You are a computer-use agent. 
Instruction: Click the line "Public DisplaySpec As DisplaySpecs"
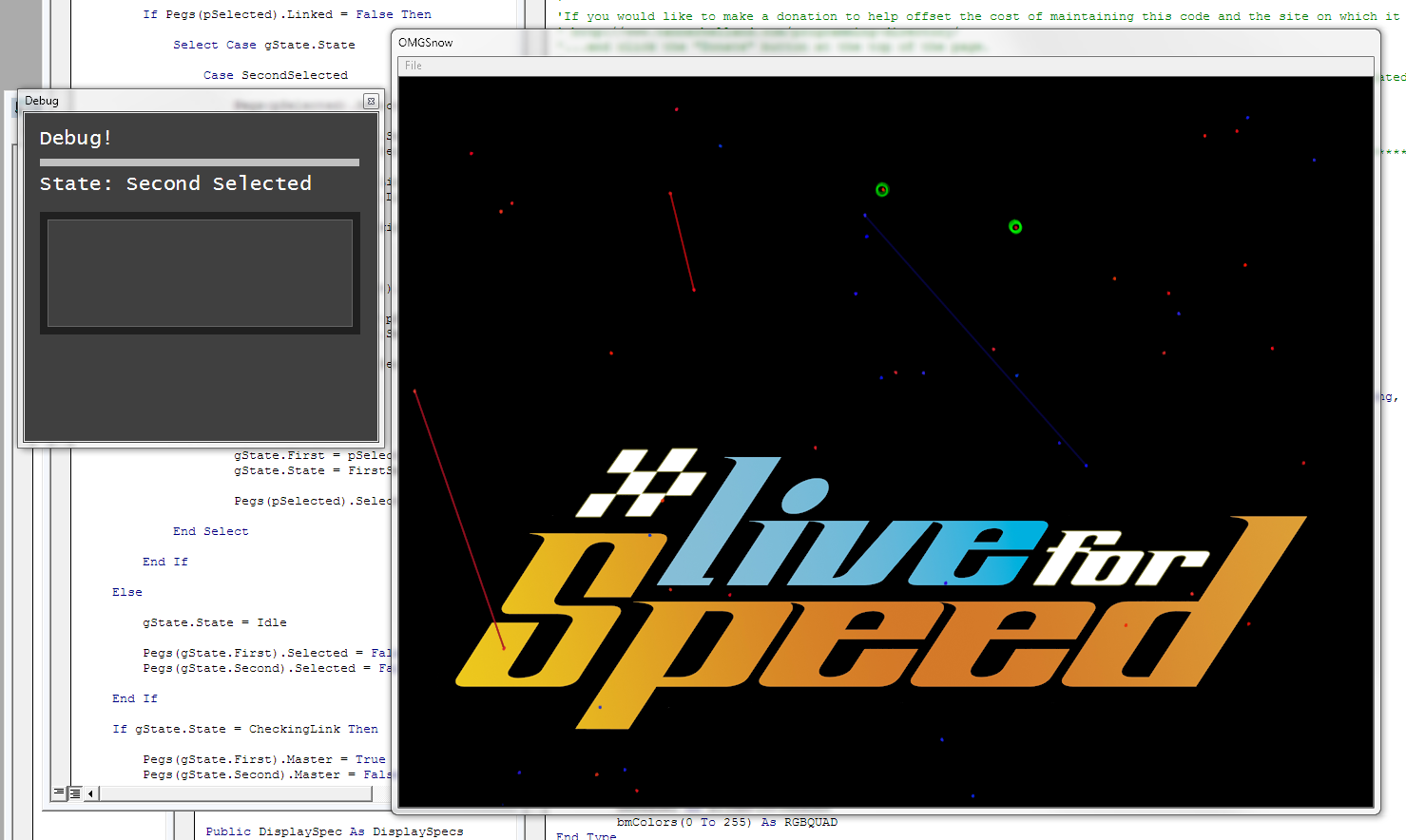pyautogui.click(x=335, y=831)
